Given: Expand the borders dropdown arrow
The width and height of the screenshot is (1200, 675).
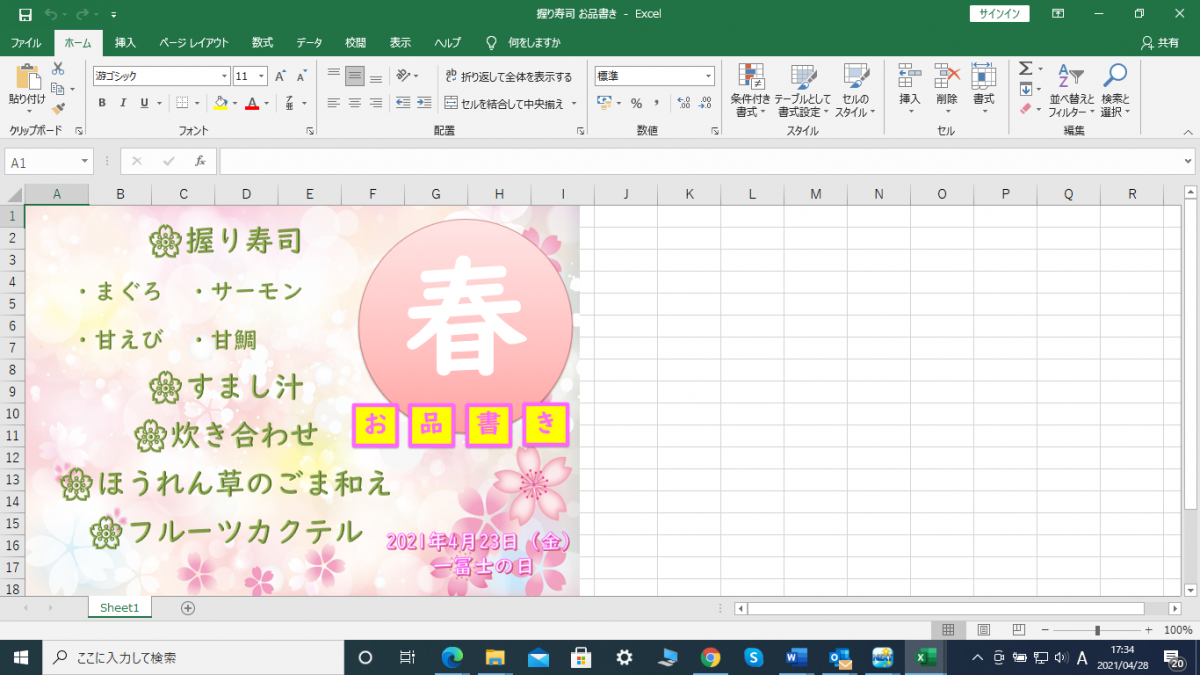Looking at the screenshot, I should coord(197,103).
